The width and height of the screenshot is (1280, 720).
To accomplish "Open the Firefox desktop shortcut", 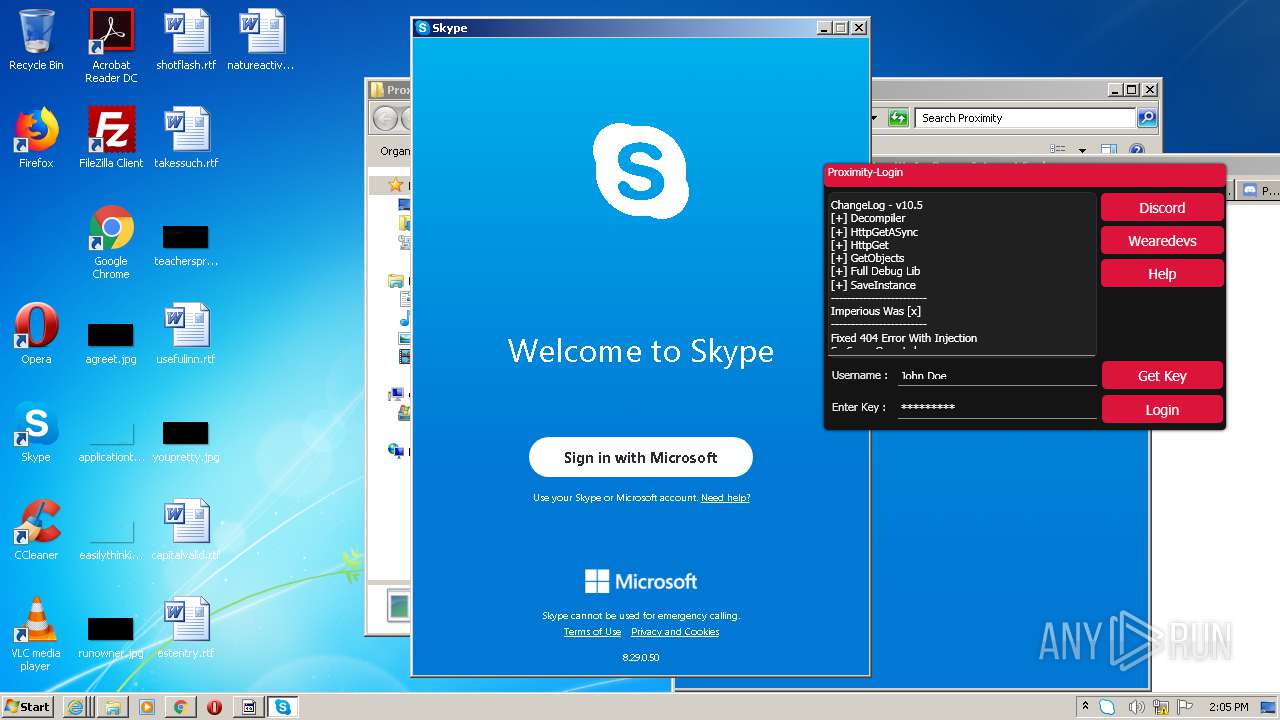I will [36, 138].
